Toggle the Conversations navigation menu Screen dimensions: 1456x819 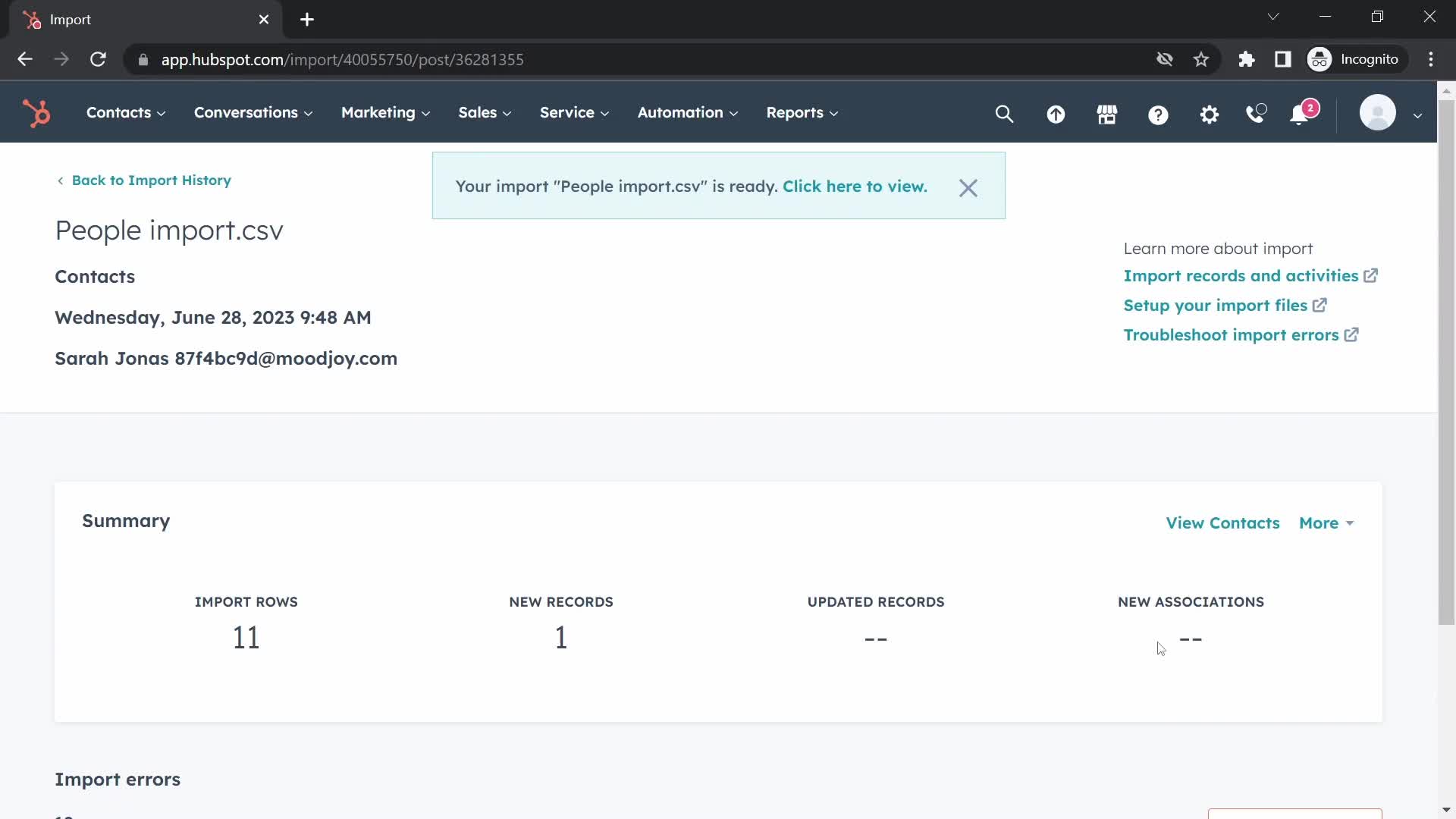[253, 112]
